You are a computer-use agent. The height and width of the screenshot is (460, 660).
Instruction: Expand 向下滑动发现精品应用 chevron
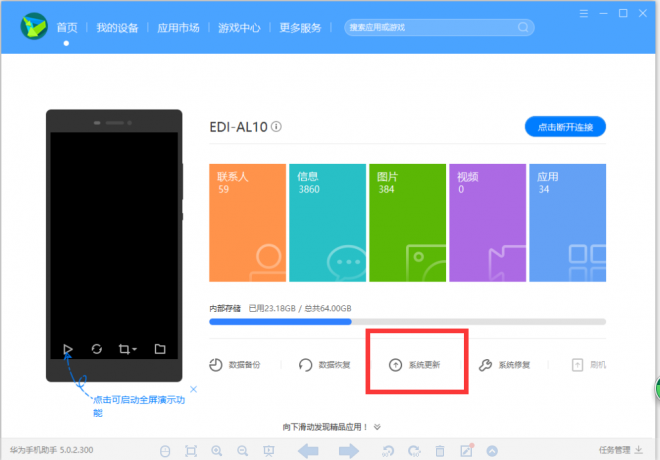click(377, 427)
